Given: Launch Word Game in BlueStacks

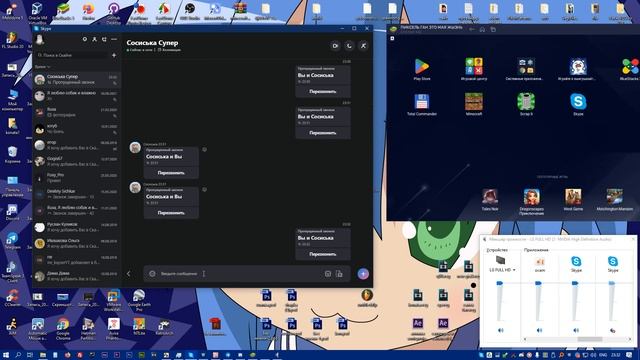Looking at the screenshot, I should tap(573, 200).
